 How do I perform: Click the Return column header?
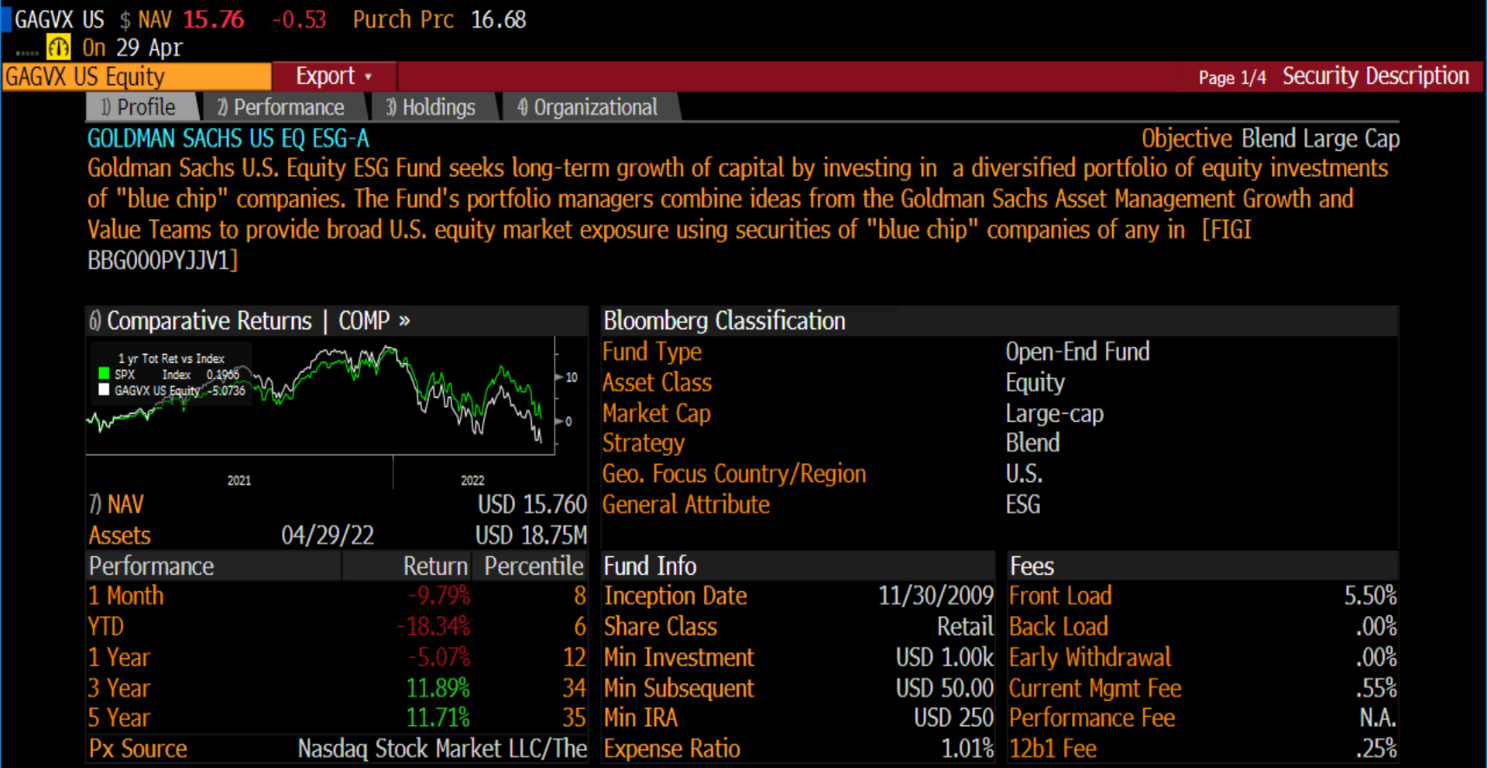(435, 566)
